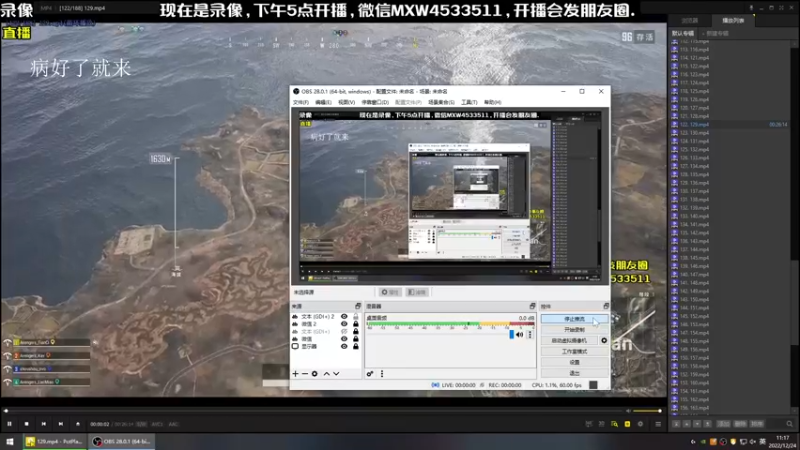Toggle visibility of 显示器 source
The width and height of the screenshot is (800, 450).
pyautogui.click(x=344, y=346)
